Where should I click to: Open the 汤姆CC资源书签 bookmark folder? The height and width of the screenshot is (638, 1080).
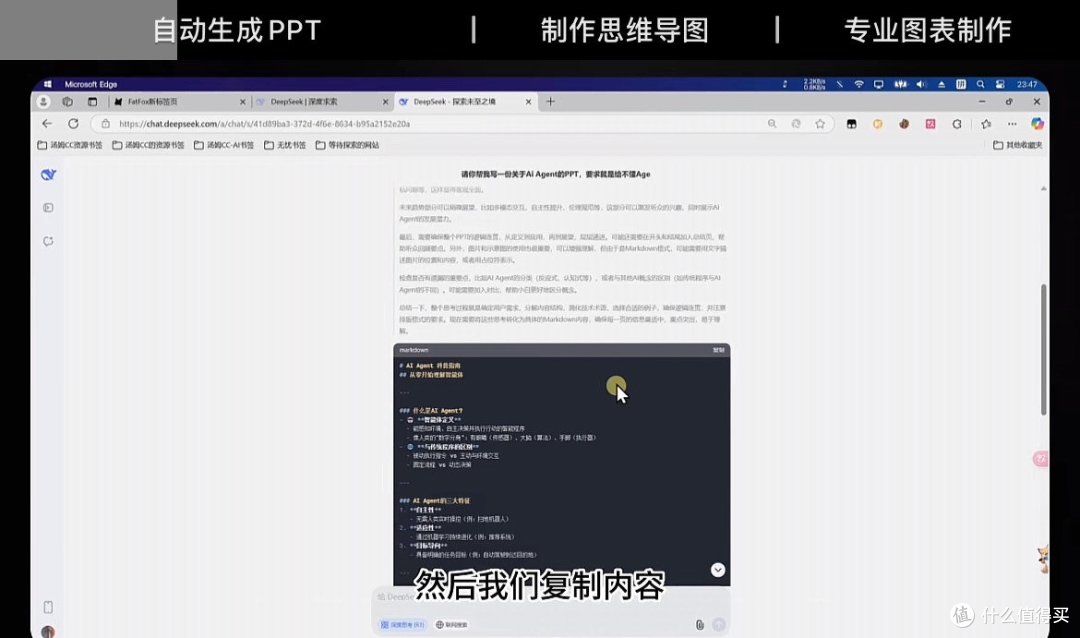pos(70,145)
